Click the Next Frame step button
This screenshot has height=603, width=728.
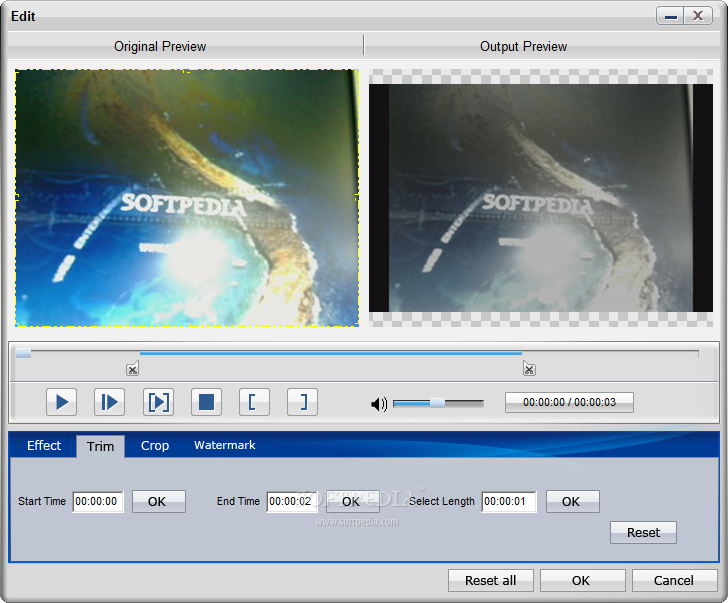pos(110,402)
